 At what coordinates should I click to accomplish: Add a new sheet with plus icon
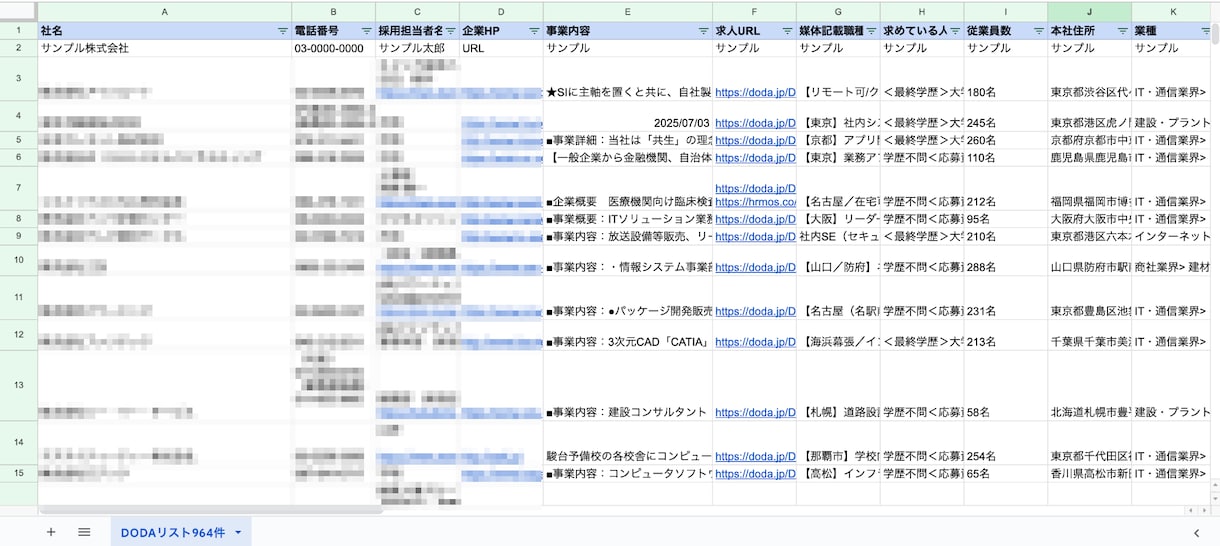click(51, 532)
